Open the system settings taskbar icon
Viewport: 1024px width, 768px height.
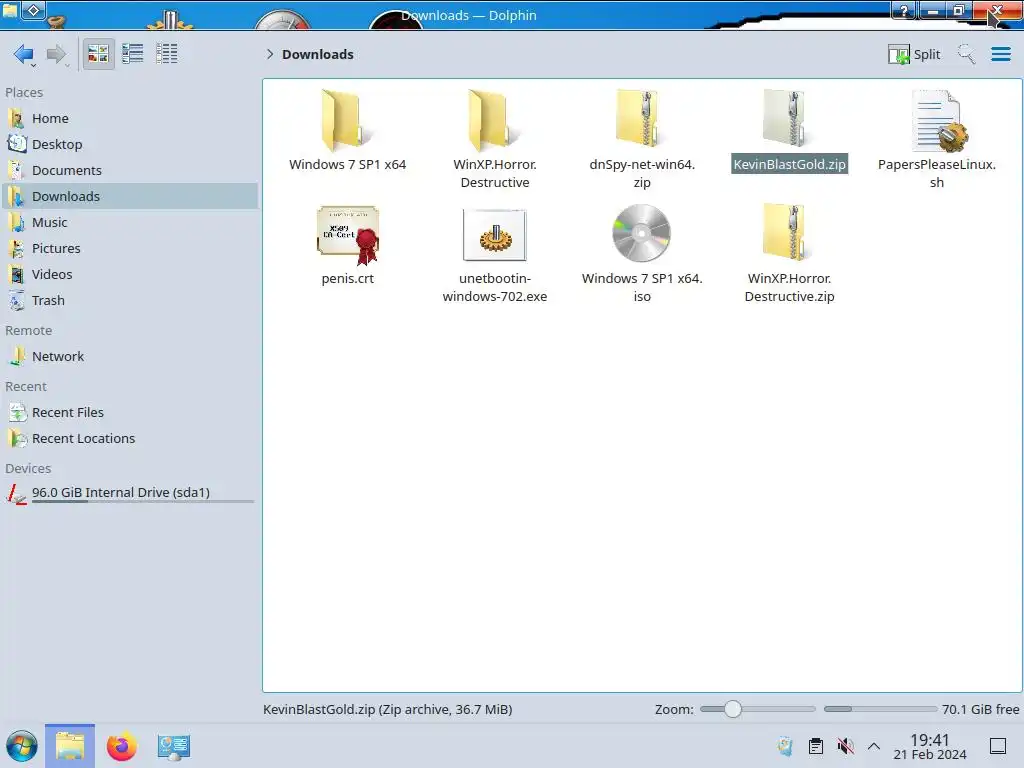173,746
